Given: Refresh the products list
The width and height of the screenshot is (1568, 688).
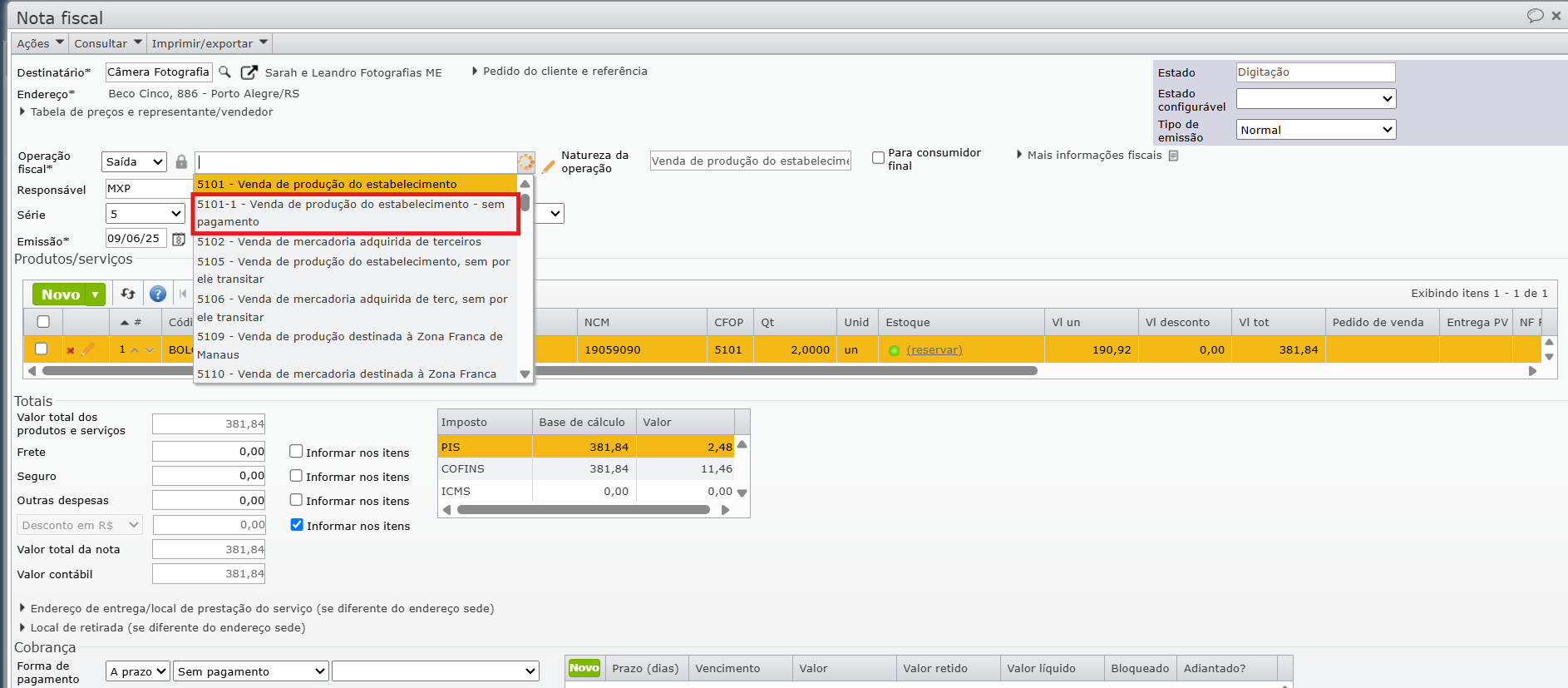Looking at the screenshot, I should [128, 294].
